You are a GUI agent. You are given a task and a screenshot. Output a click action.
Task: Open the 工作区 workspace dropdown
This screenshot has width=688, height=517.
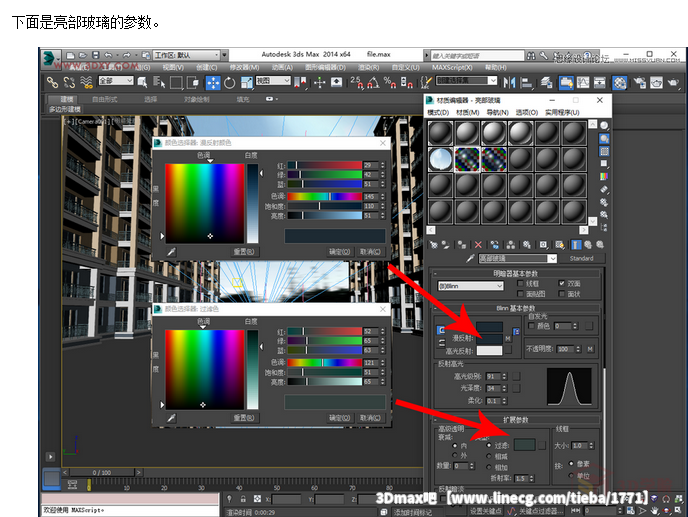(186, 55)
